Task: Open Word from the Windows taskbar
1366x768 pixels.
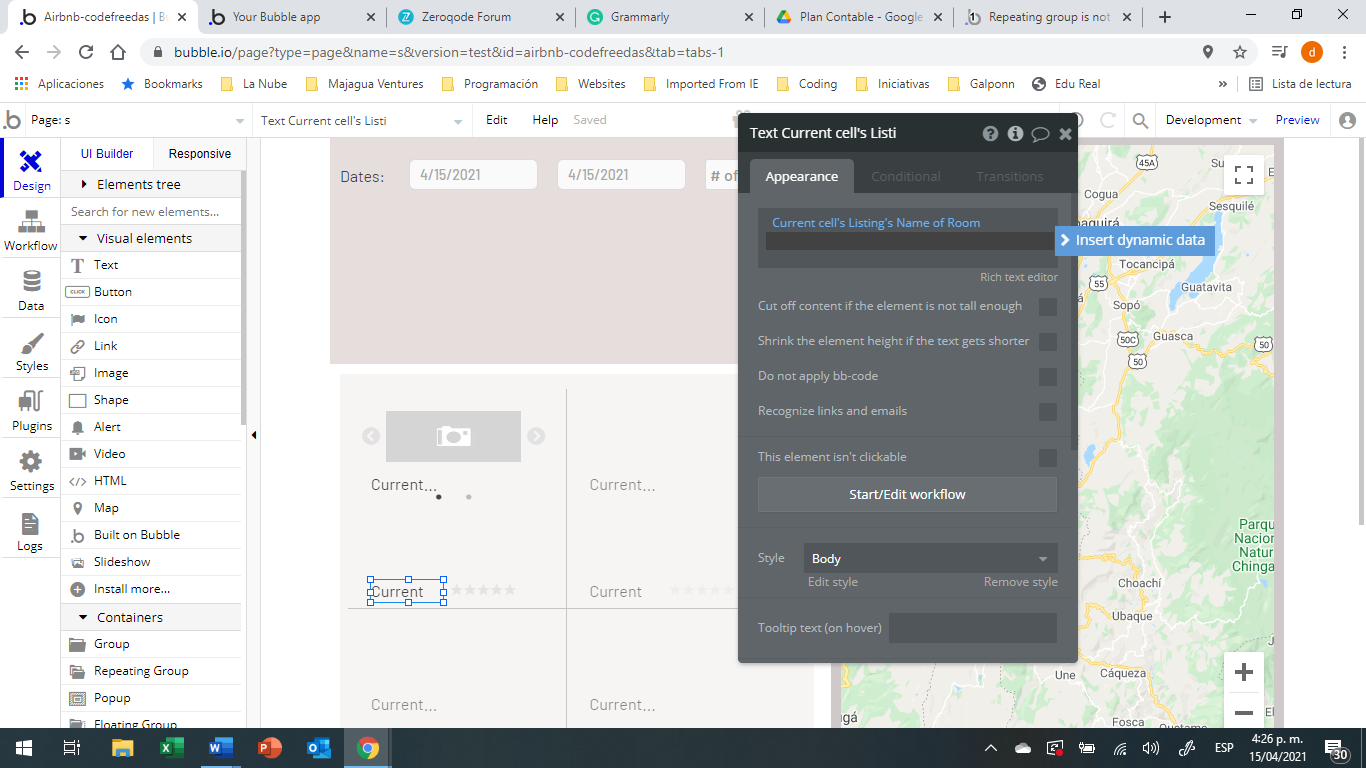Action: click(x=221, y=748)
